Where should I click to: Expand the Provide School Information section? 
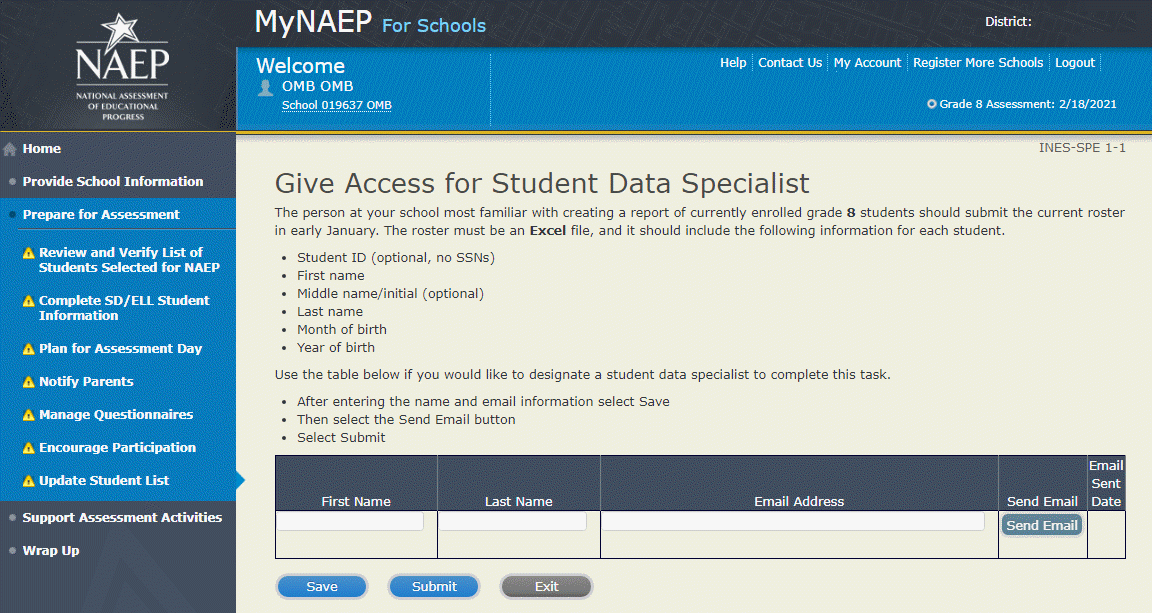112,182
